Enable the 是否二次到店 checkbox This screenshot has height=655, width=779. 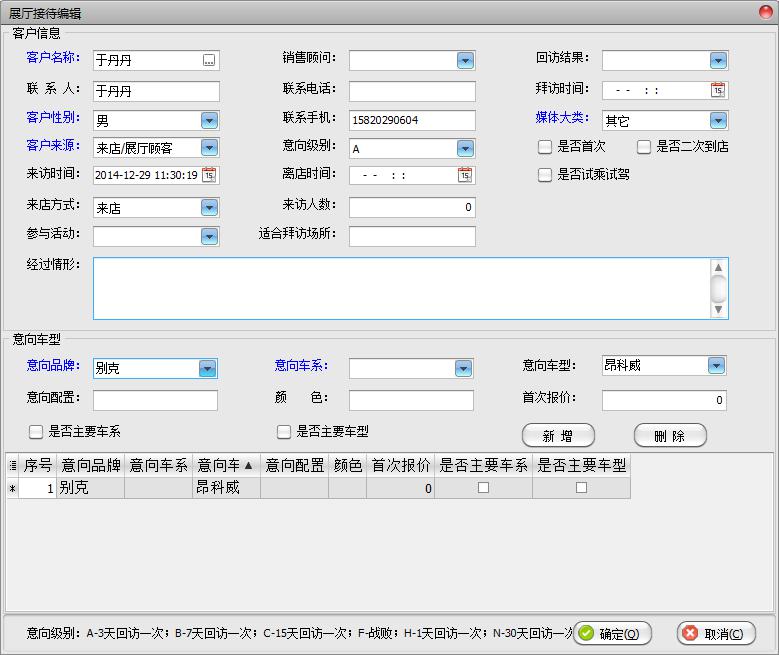[644, 147]
